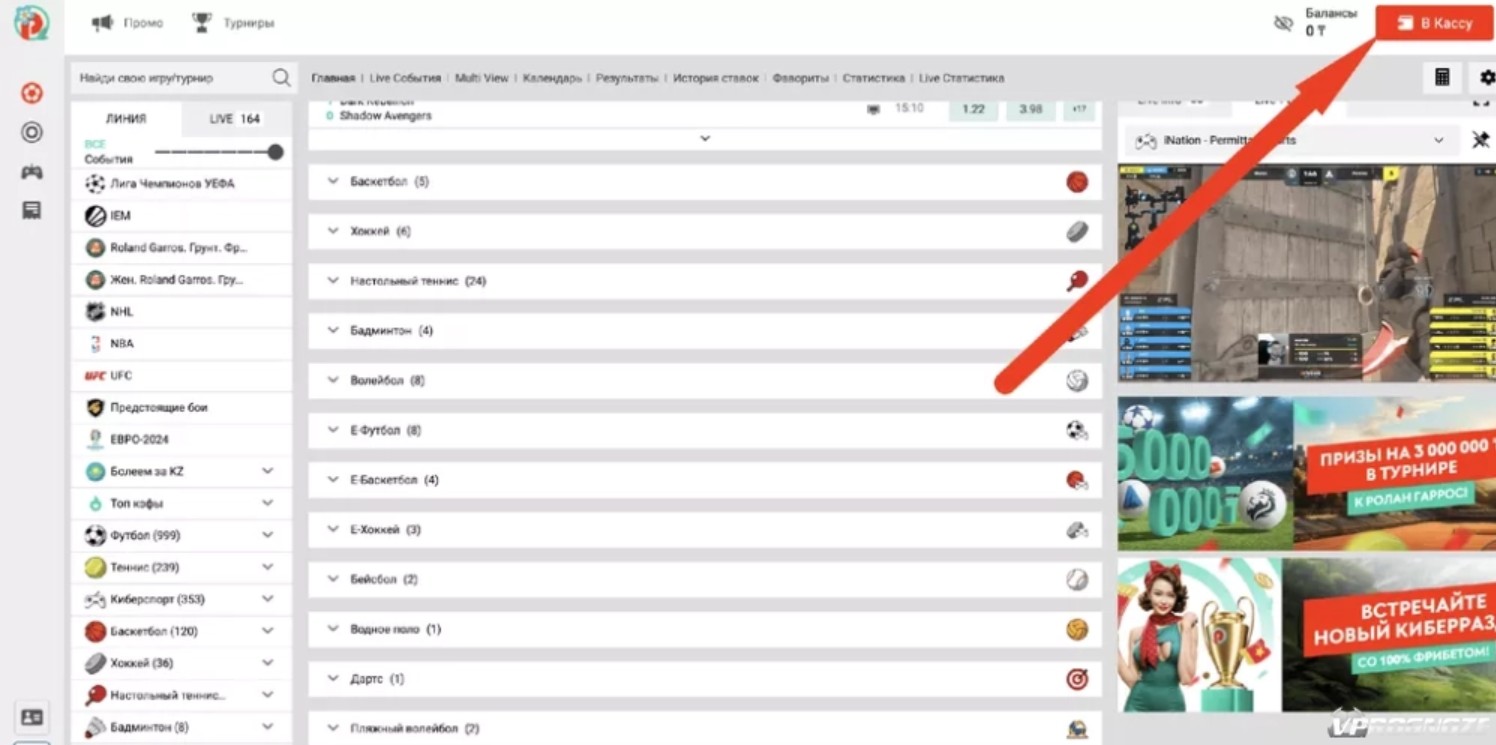1496x745 pixels.
Task: Open settings gear icon
Action: (x=1486, y=77)
